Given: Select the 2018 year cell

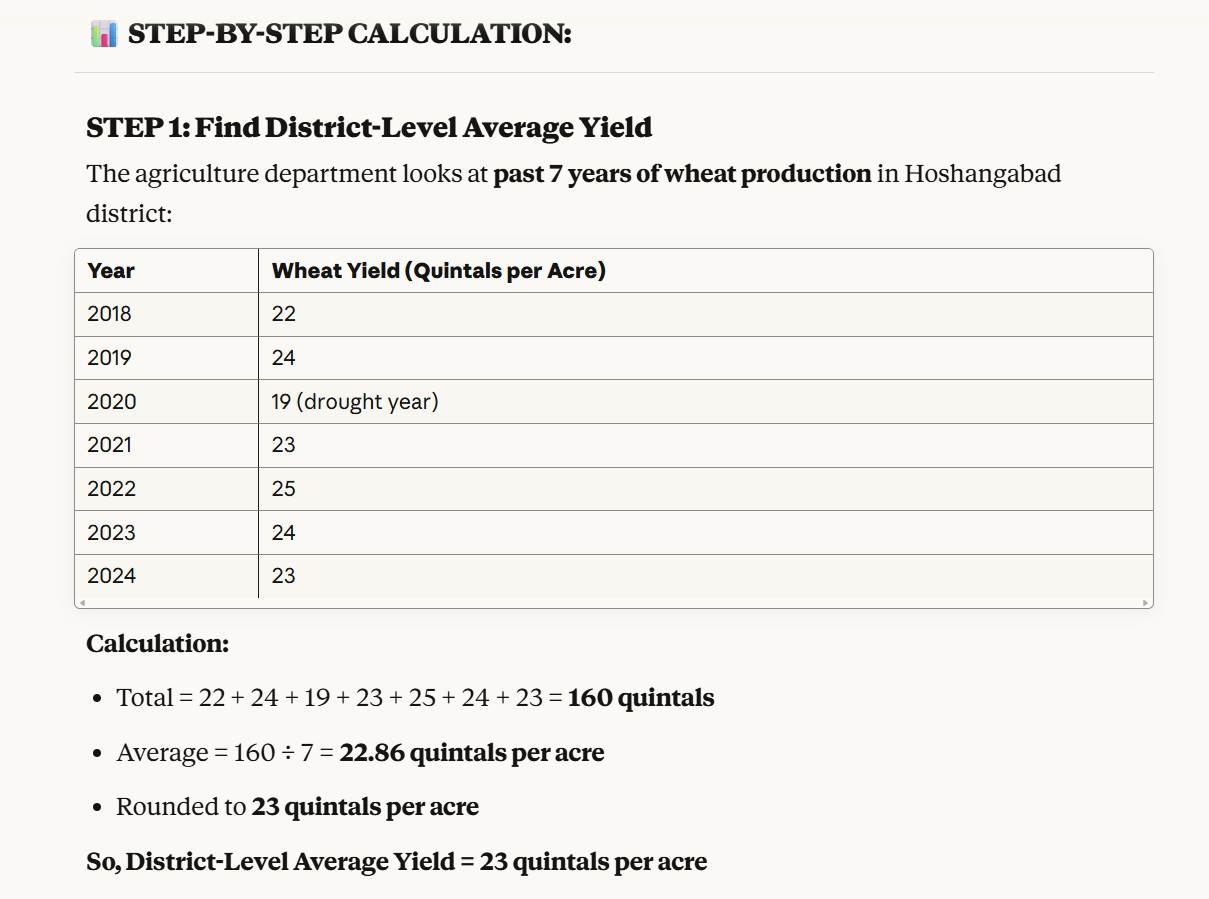Looking at the screenshot, I should tap(110, 314).
